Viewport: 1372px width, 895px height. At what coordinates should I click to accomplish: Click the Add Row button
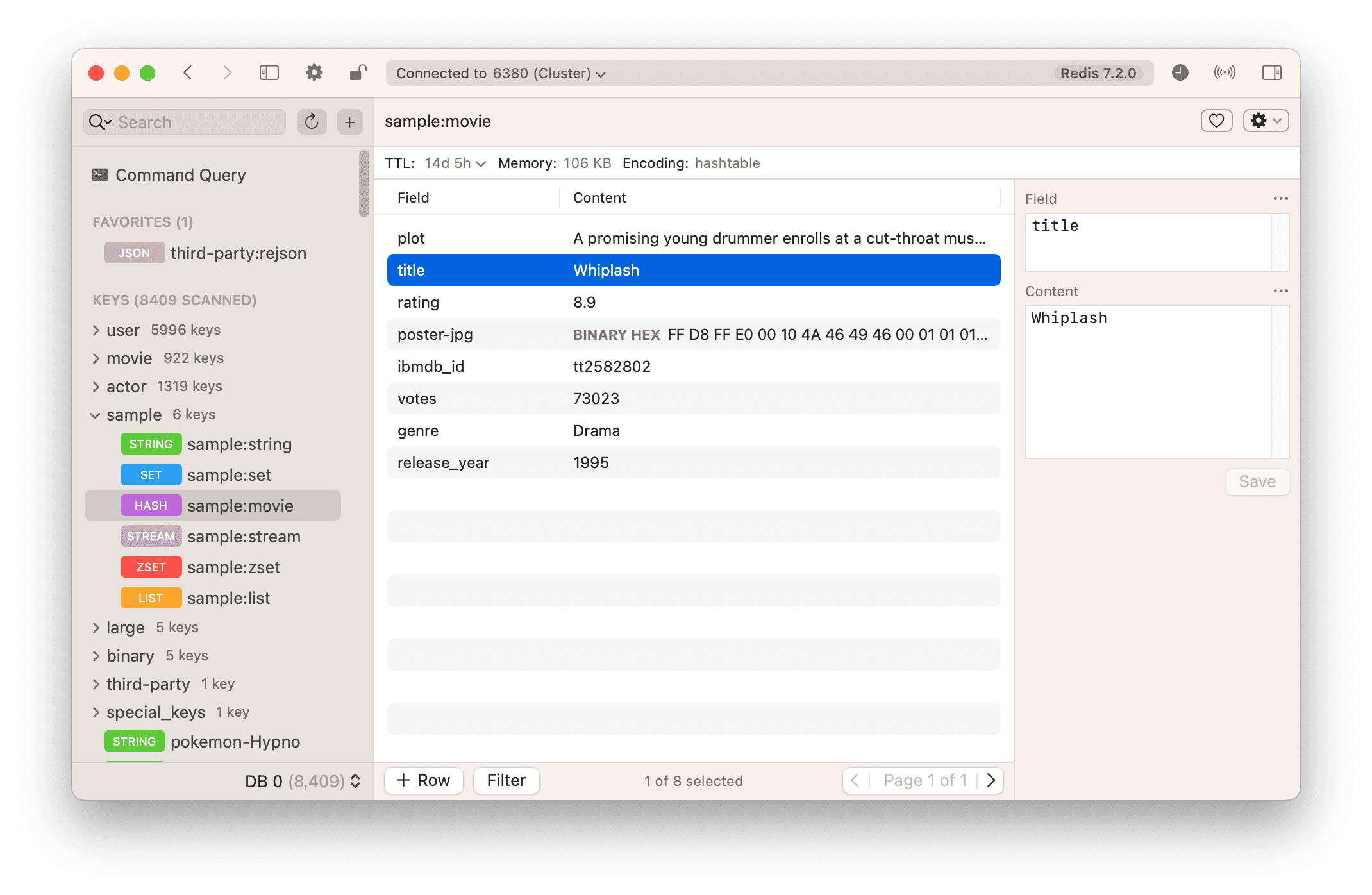pyautogui.click(x=421, y=780)
